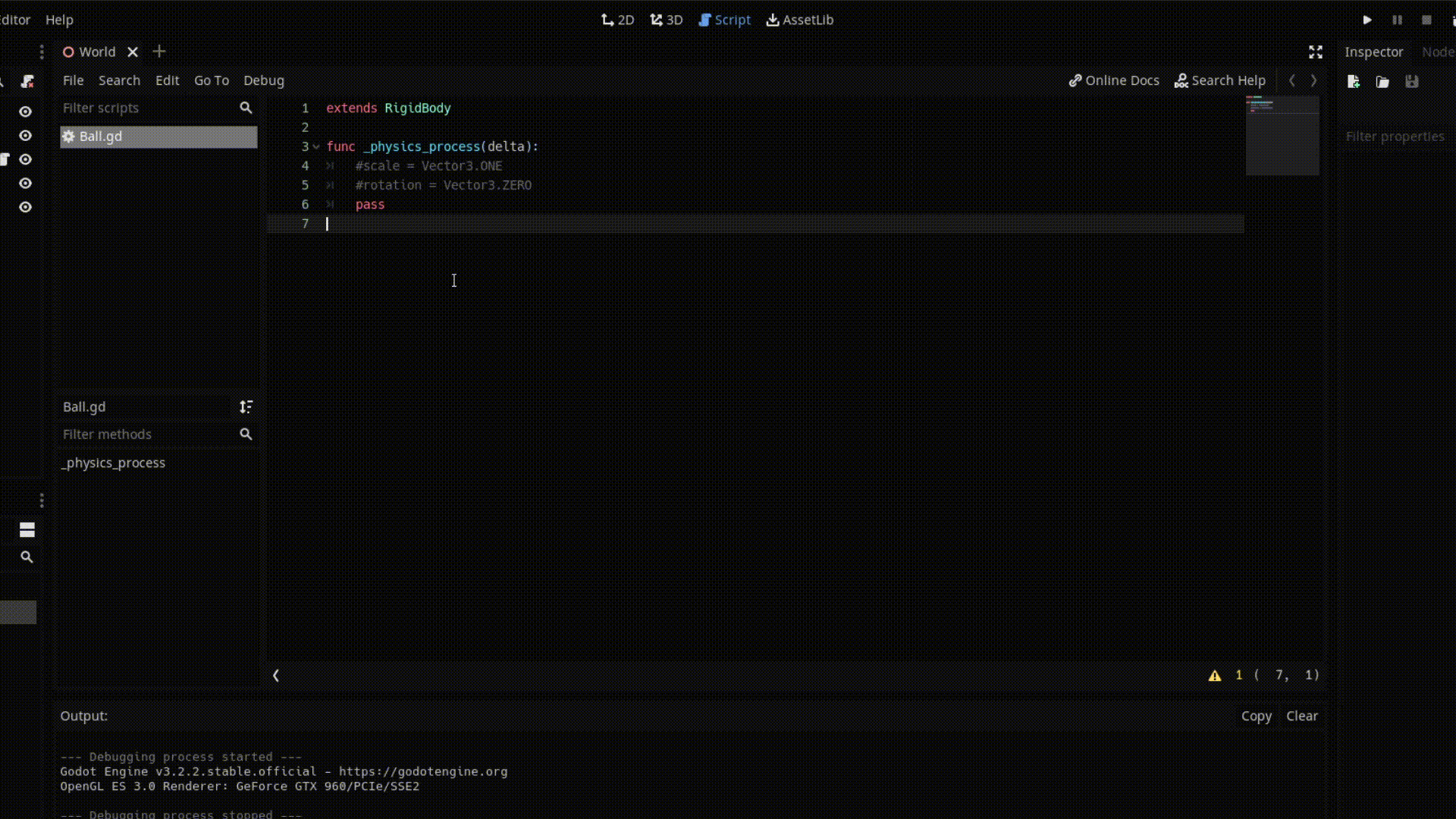1456x819 pixels.
Task: Fold the _physics_process function on line 3
Action: 316,146
